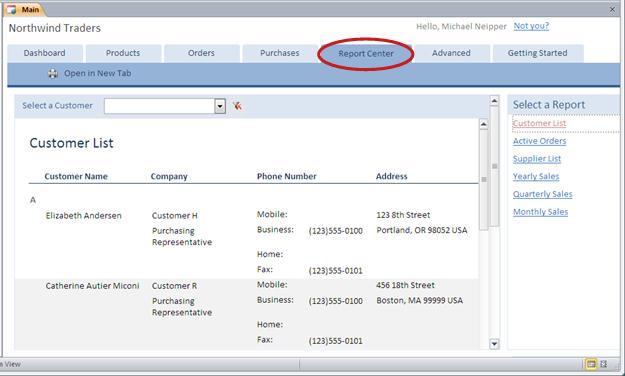
Task: Clear the customer filter with the red icon
Action: point(237,106)
